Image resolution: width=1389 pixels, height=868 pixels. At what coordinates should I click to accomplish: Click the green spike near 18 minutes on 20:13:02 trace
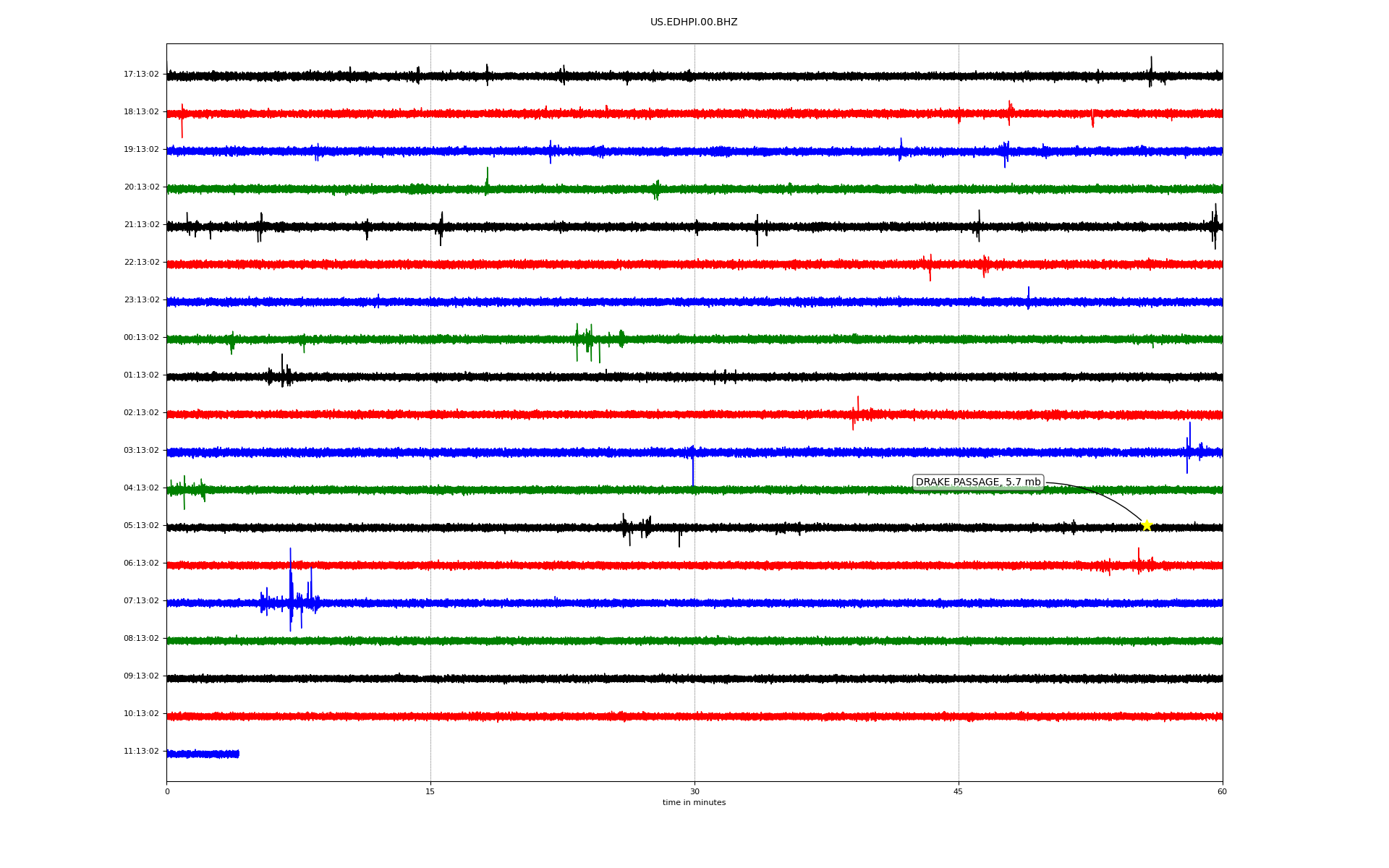click(487, 182)
